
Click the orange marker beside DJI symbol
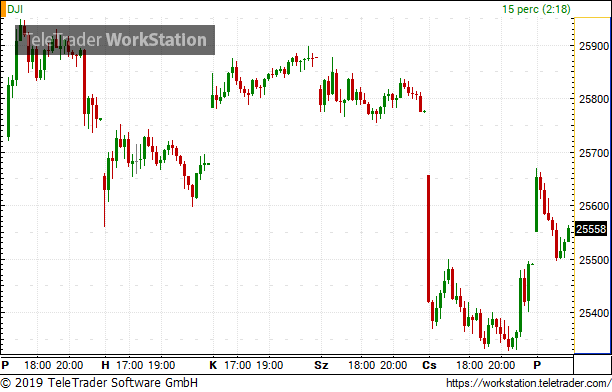coord(3,9)
